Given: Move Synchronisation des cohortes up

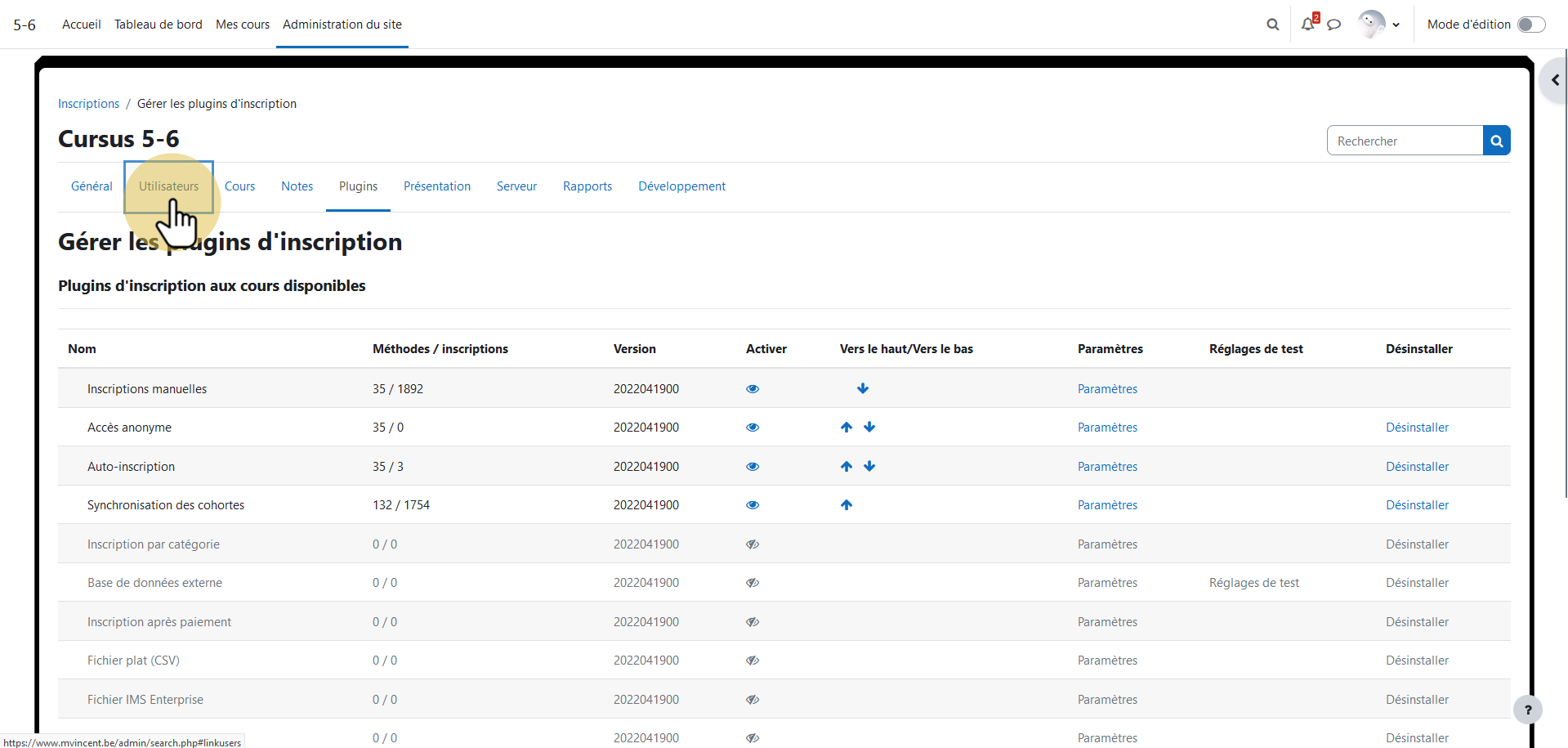Looking at the screenshot, I should click(x=847, y=505).
